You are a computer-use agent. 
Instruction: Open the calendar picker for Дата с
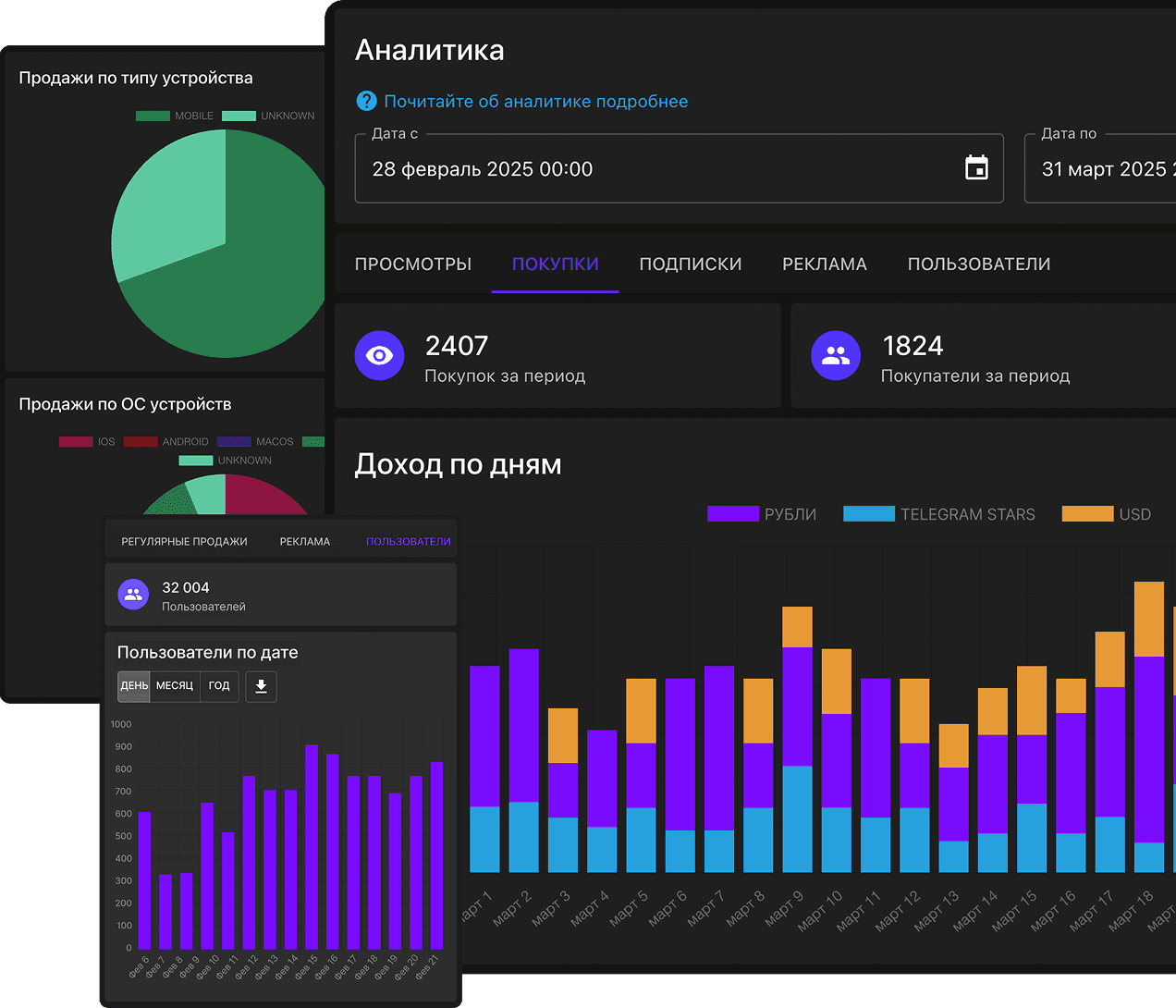coord(976,167)
